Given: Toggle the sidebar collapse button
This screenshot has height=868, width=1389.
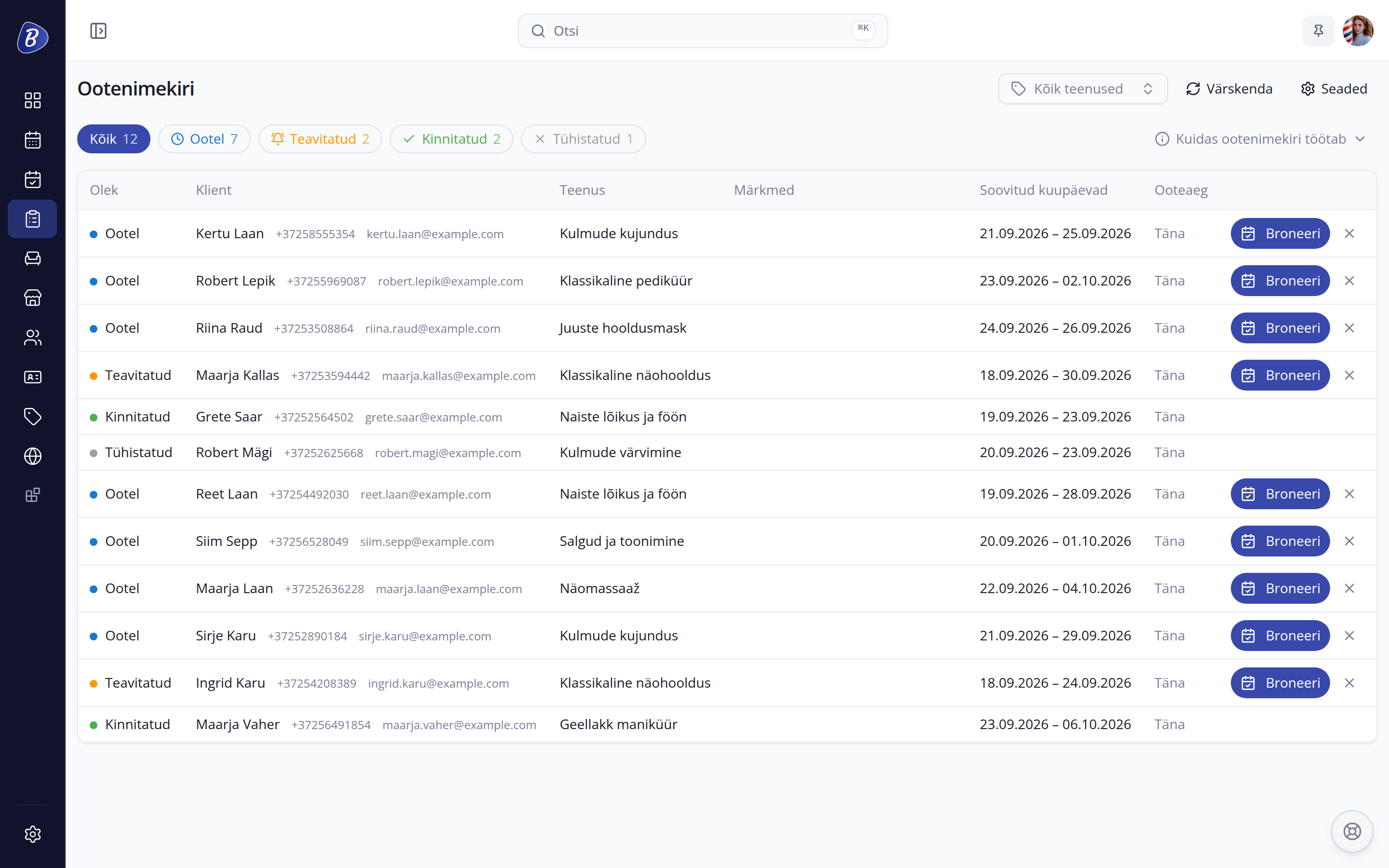Looking at the screenshot, I should pyautogui.click(x=98, y=31).
